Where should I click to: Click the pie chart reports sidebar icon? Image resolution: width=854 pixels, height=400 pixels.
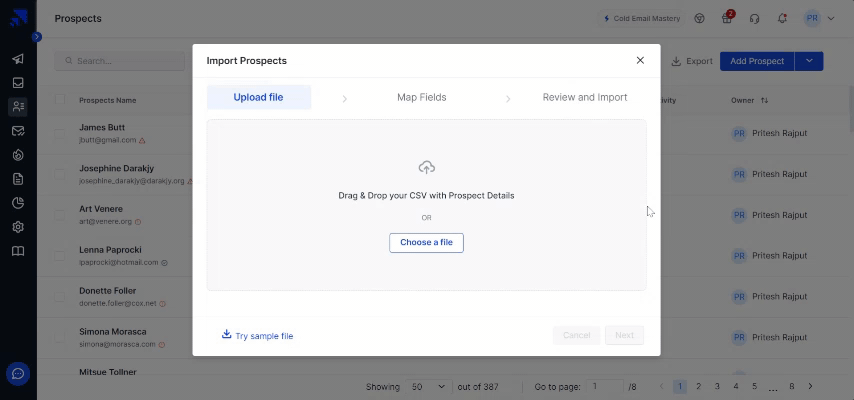[18, 203]
